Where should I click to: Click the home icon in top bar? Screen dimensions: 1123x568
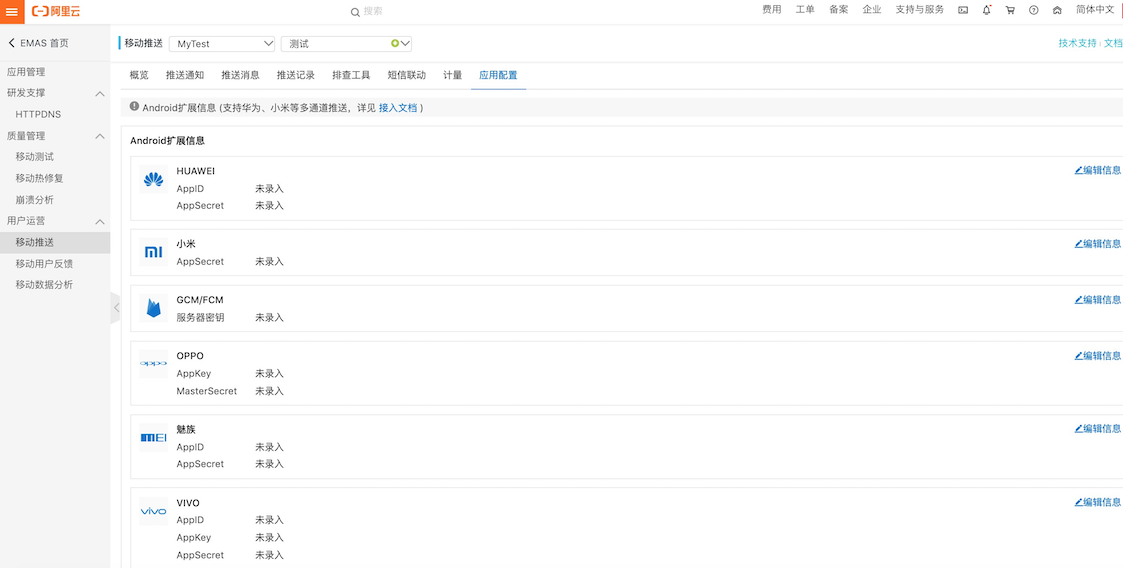pyautogui.click(x=1057, y=10)
